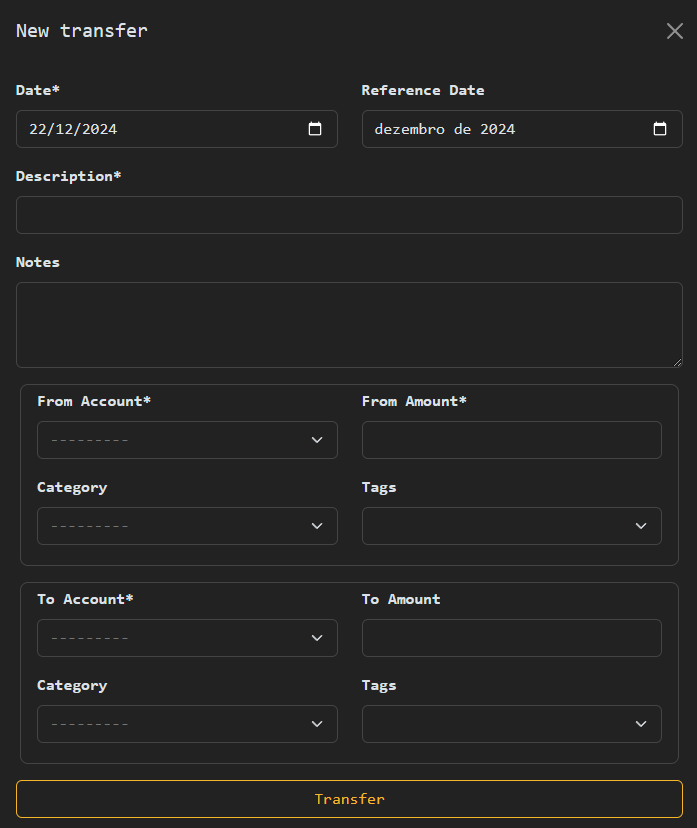Viewport: 697px width, 828px height.
Task: Click the Reference Date field text
Action: pos(445,129)
